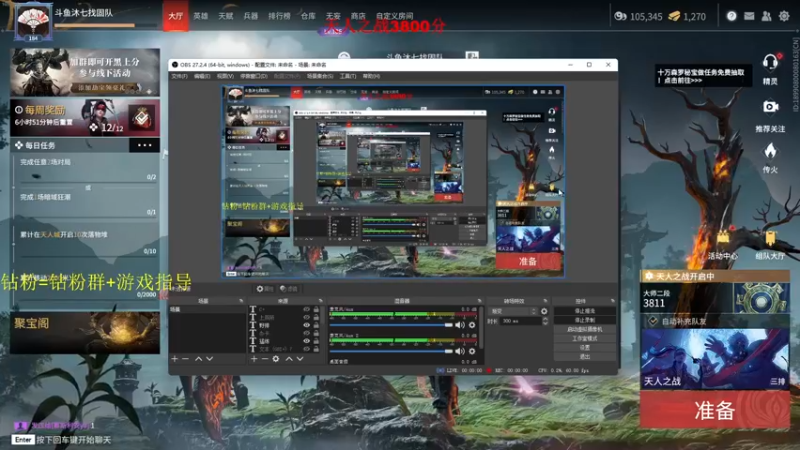Click 工作室模式 button

tap(585, 338)
